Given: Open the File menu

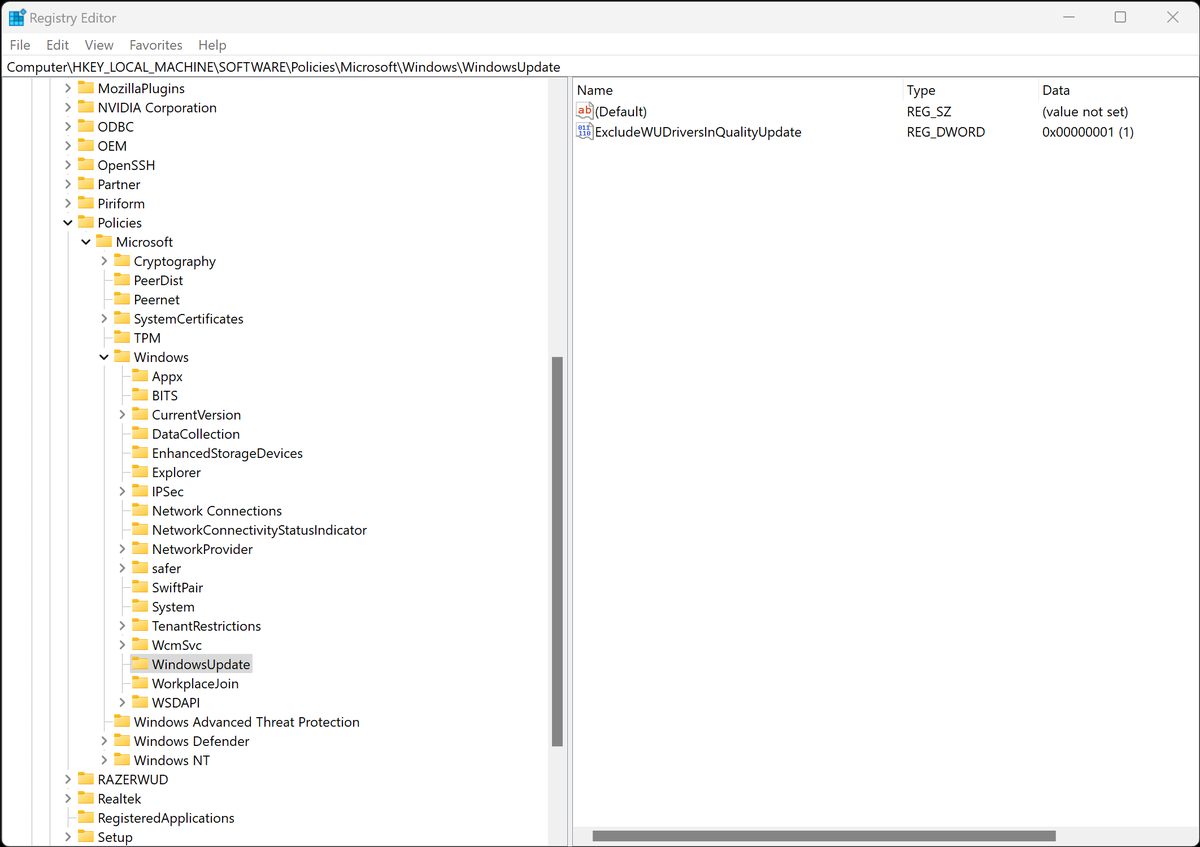Looking at the screenshot, I should 20,45.
